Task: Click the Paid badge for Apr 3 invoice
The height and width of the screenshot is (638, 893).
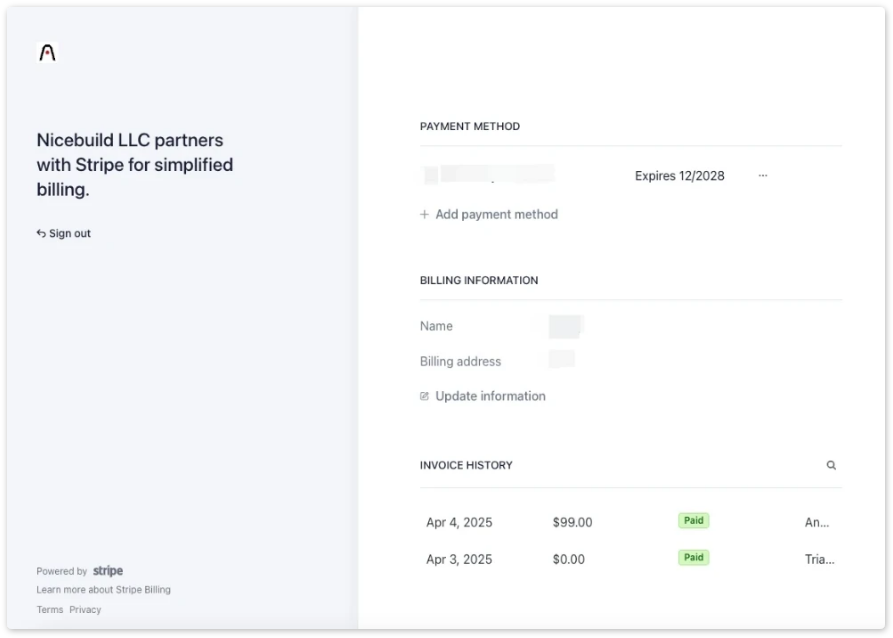Action: click(693, 558)
